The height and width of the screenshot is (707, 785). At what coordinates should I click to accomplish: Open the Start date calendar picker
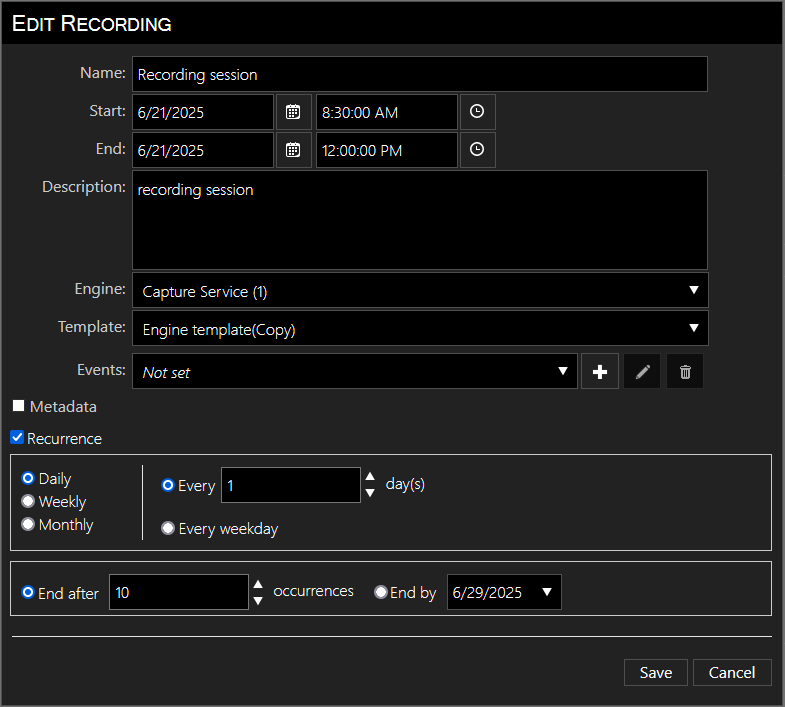(292, 112)
